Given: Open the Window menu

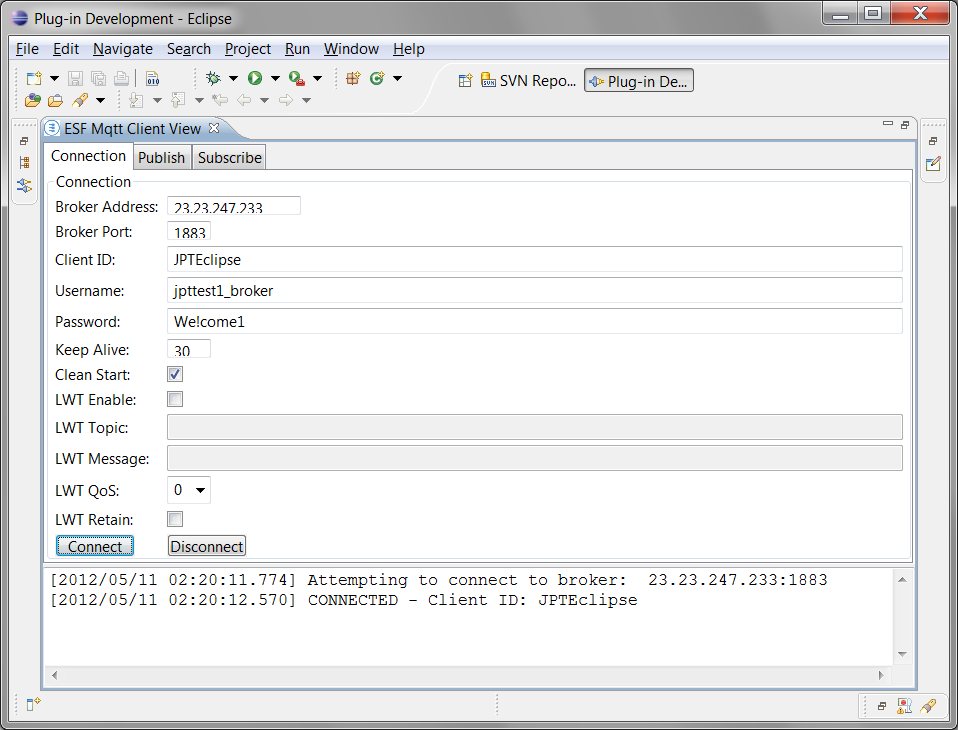Looking at the screenshot, I should pyautogui.click(x=351, y=49).
